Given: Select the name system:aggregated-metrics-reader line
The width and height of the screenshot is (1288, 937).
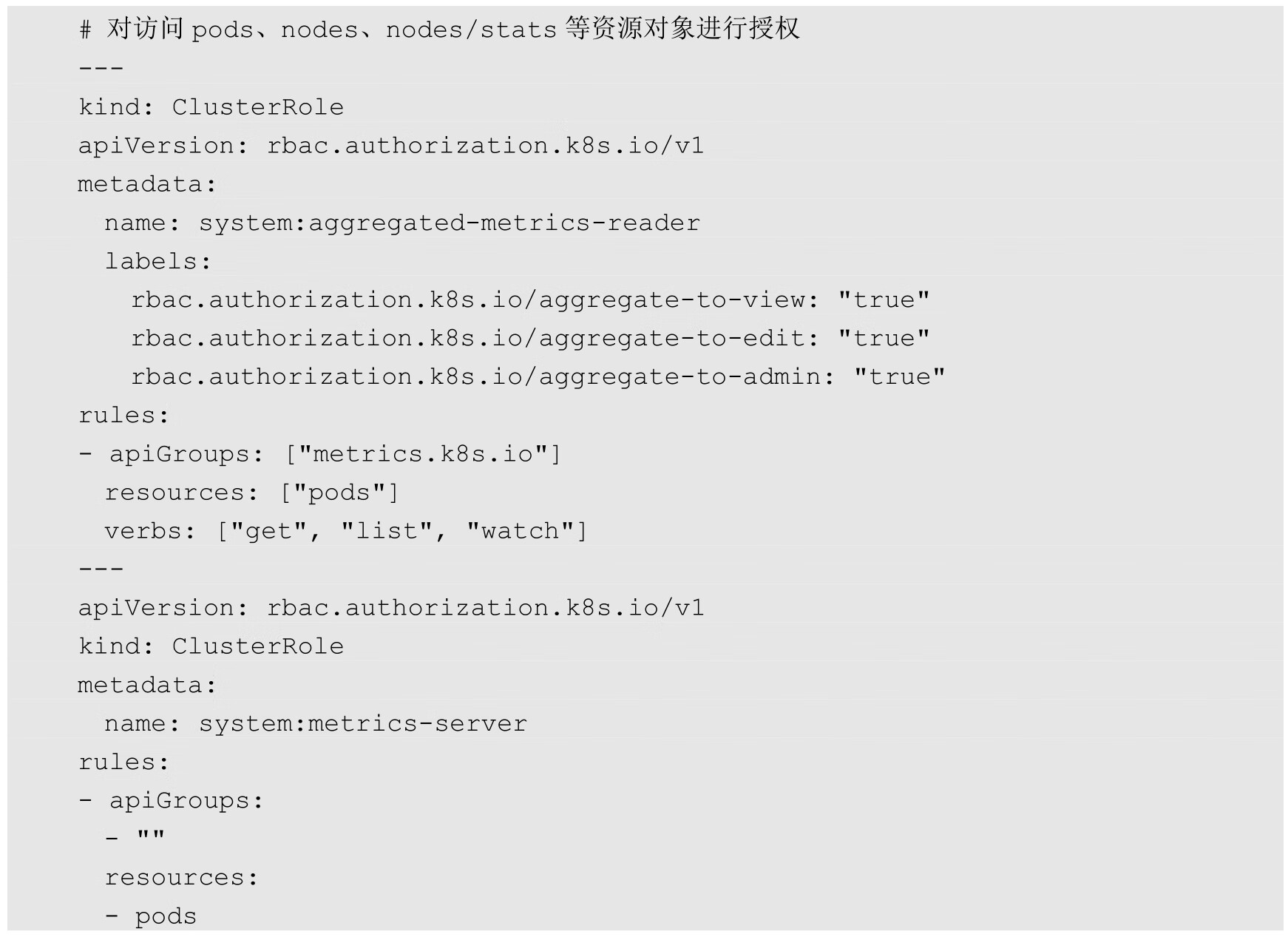Looking at the screenshot, I should pos(401,223).
